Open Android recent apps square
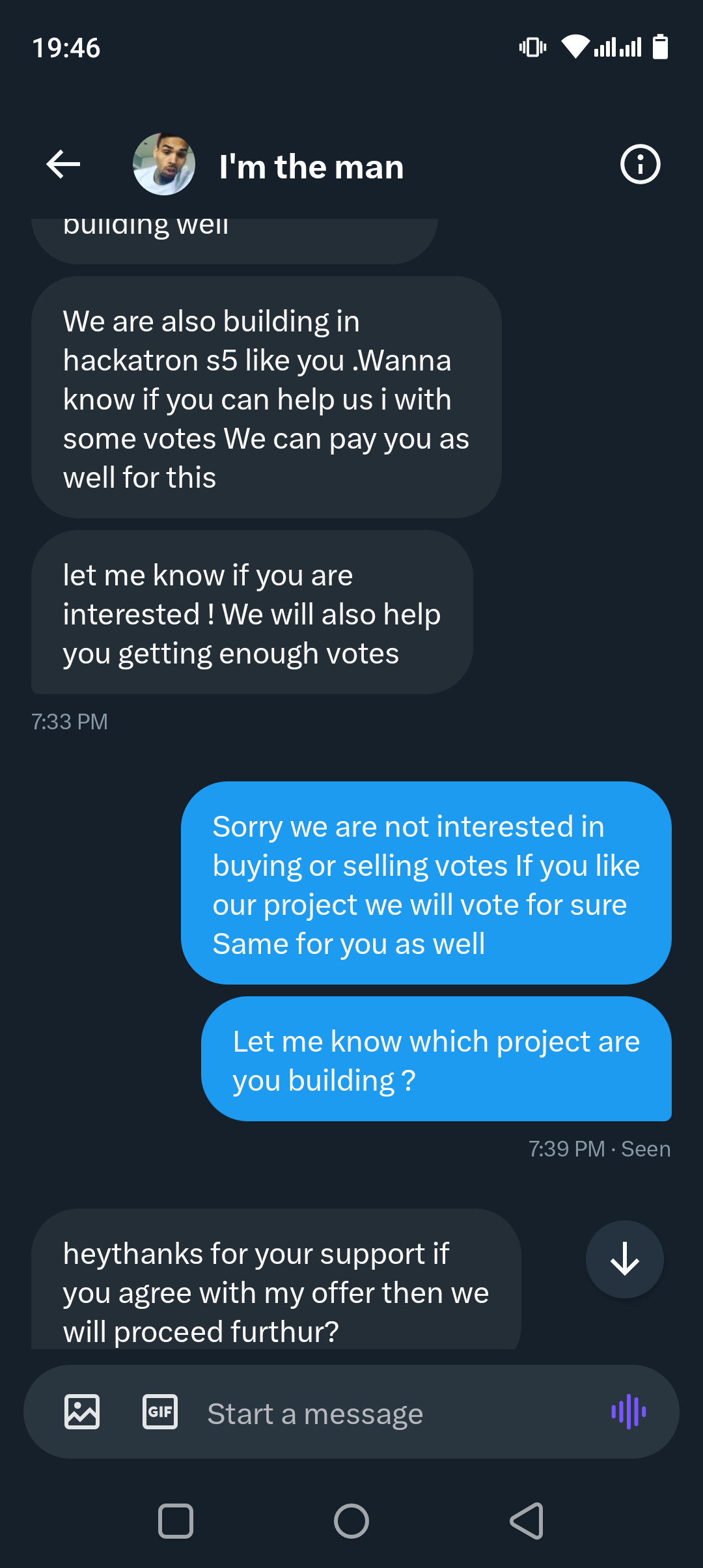703x1568 pixels. (176, 1521)
